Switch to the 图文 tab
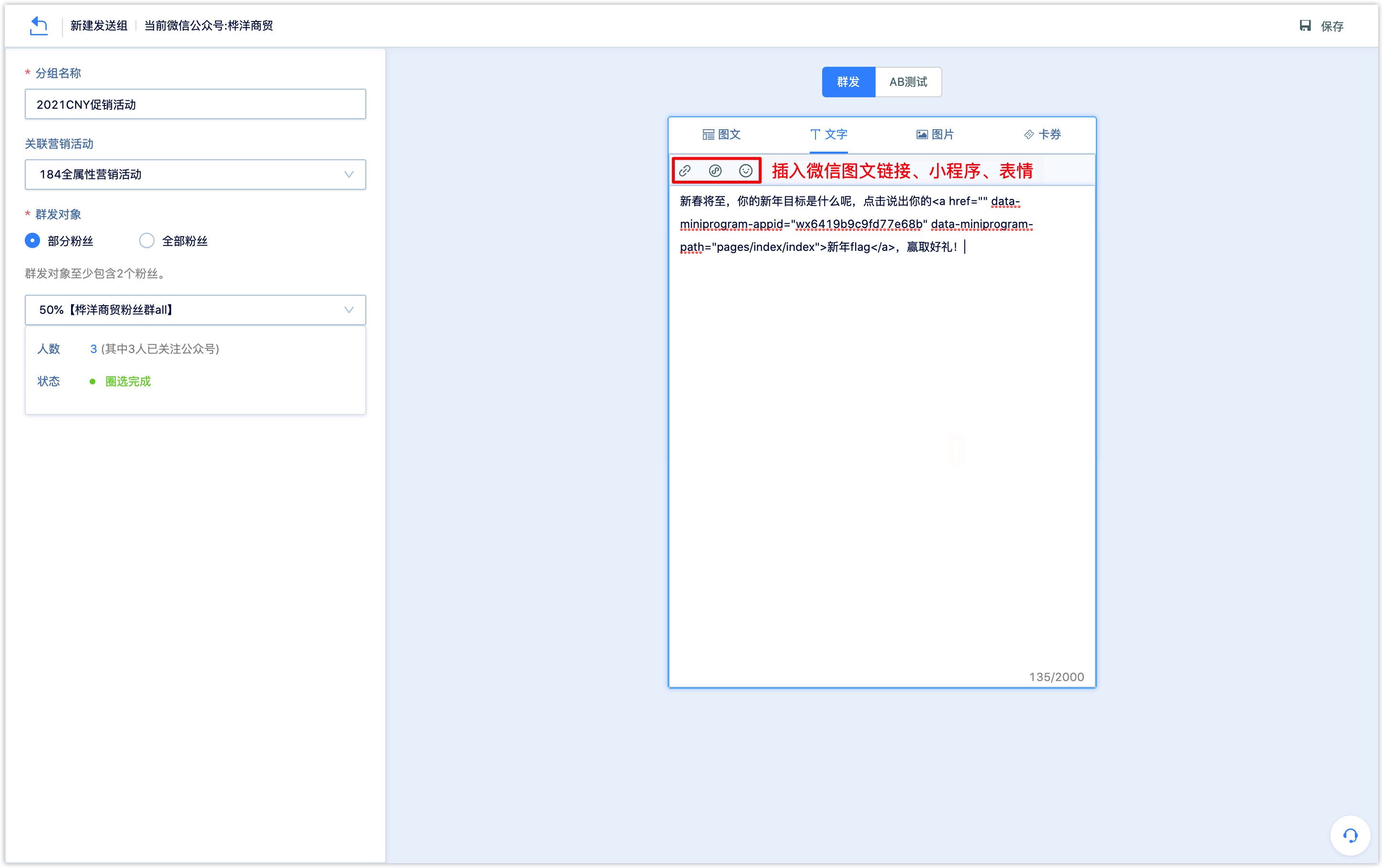This screenshot has width=1383, height=868. pos(722,134)
